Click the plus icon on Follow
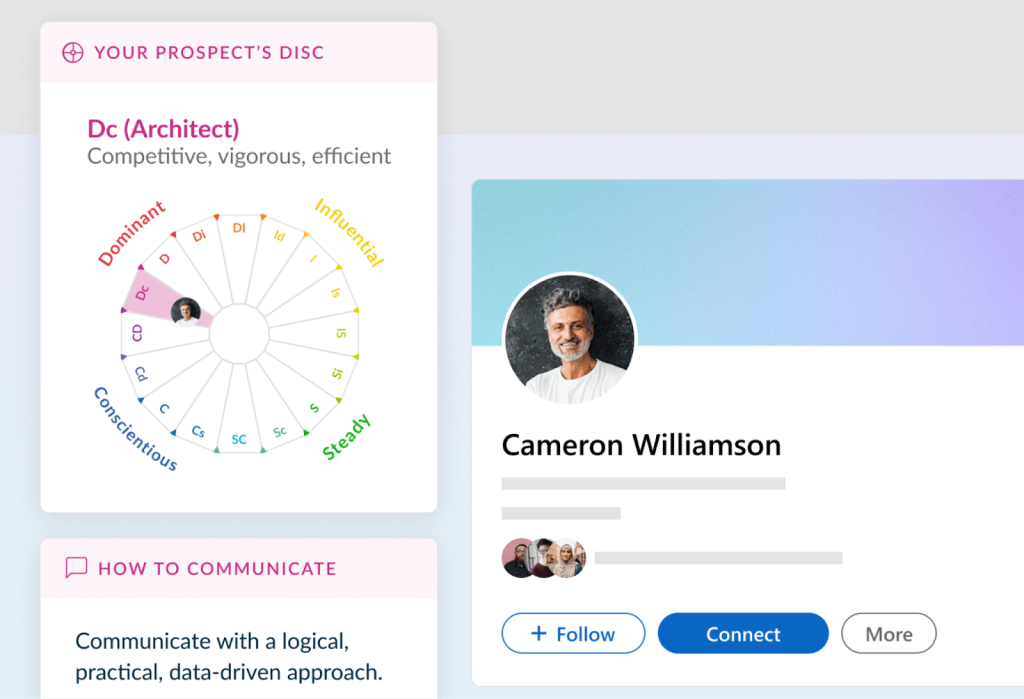This screenshot has height=699, width=1024. pyautogui.click(x=538, y=633)
